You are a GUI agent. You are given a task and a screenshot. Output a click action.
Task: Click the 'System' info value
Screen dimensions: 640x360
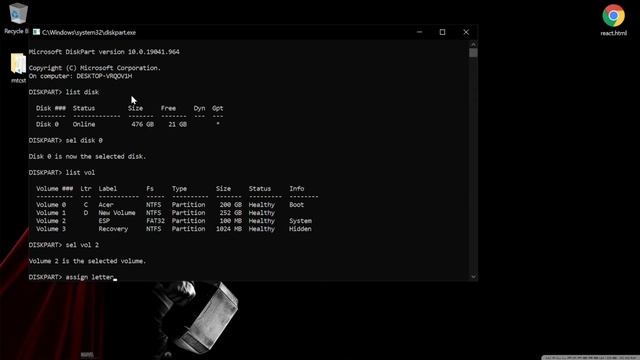(x=300, y=221)
